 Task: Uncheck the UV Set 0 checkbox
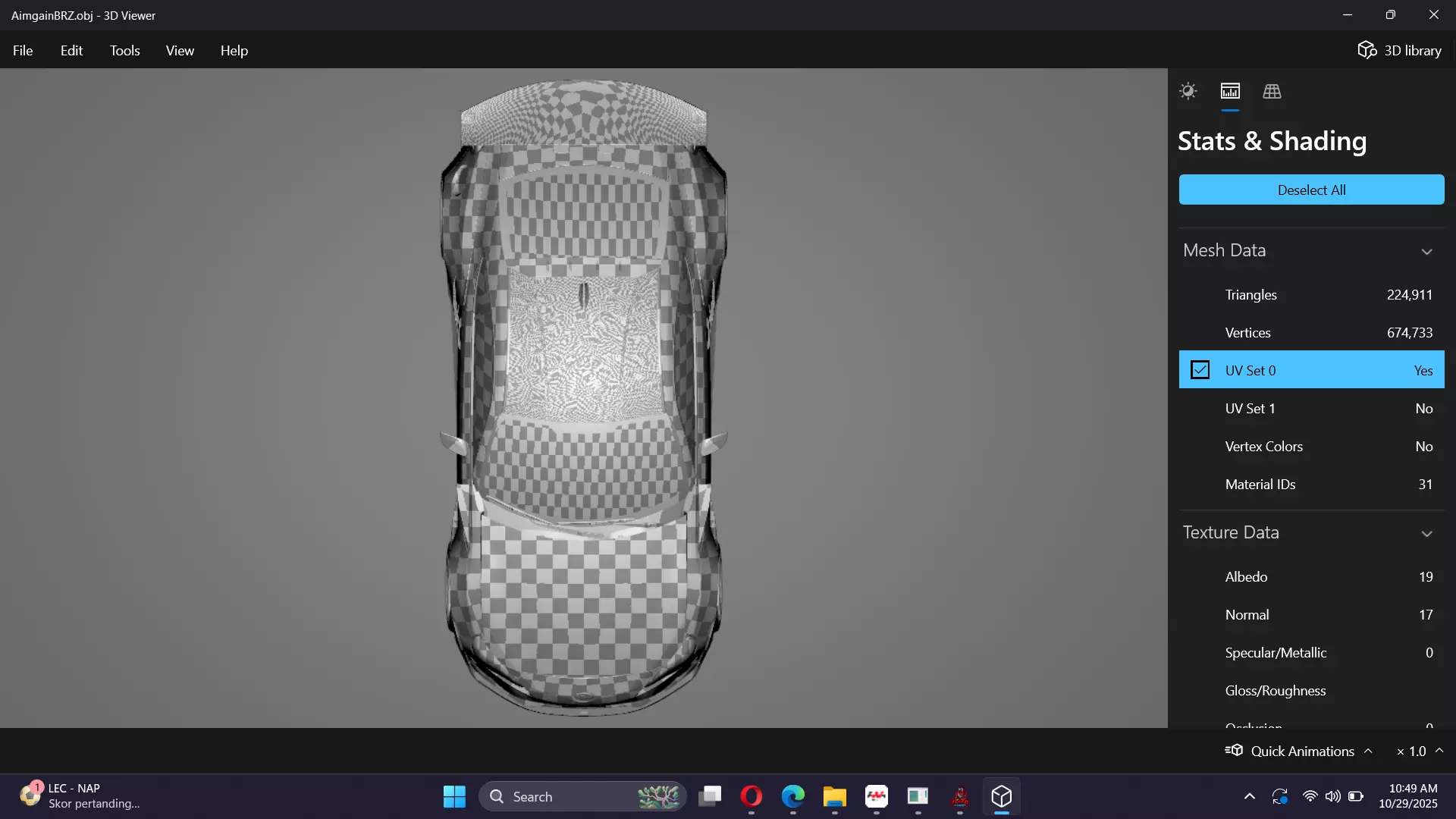click(1200, 370)
